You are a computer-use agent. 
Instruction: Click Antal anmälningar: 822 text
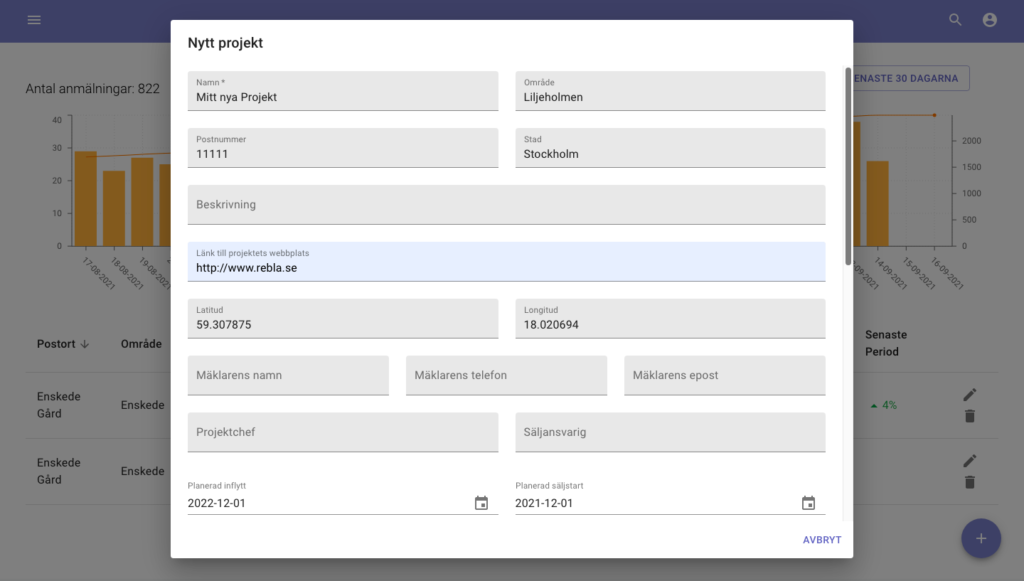tap(93, 89)
